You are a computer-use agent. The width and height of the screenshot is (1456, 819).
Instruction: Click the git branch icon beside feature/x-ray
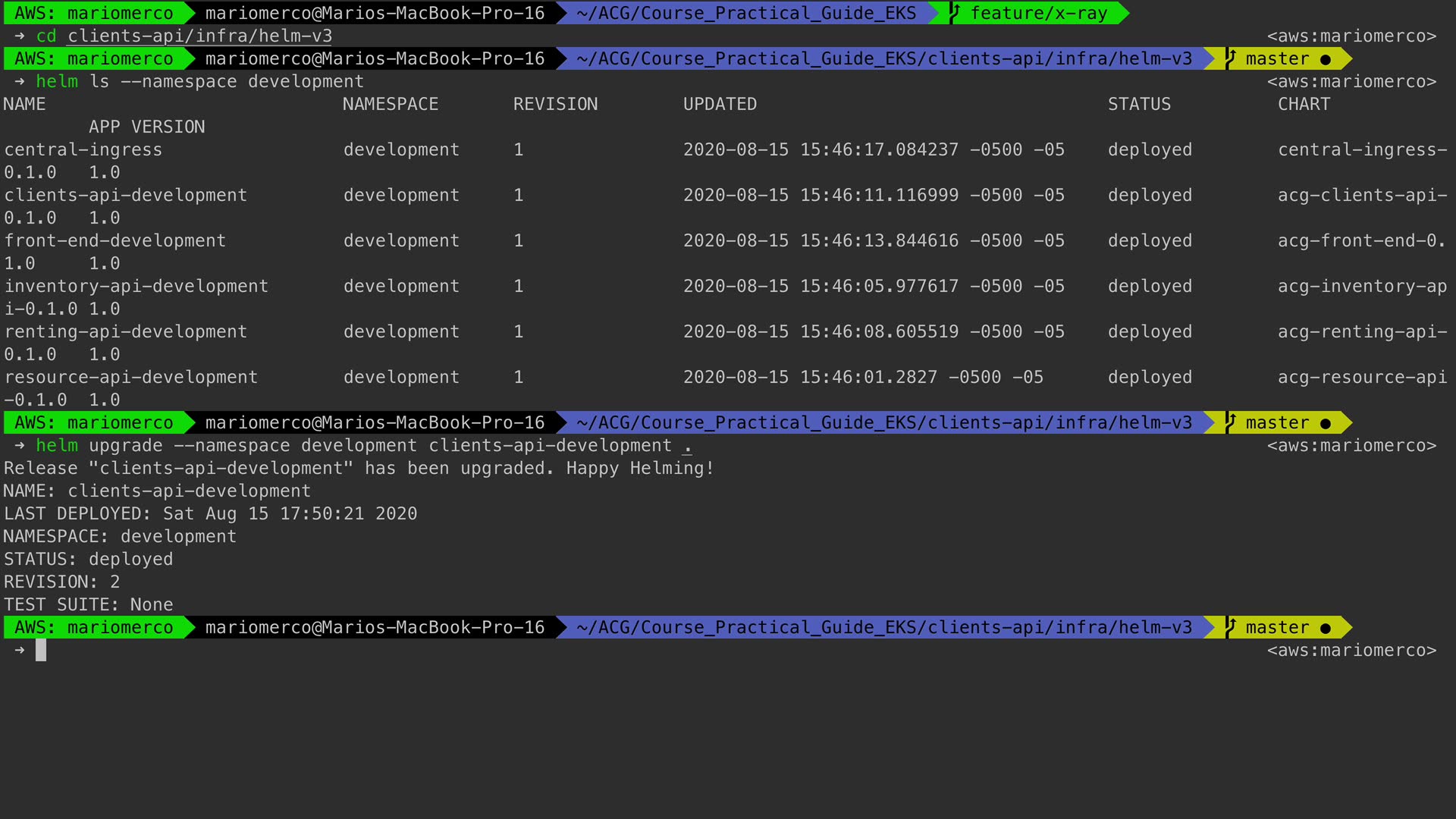[x=954, y=13]
